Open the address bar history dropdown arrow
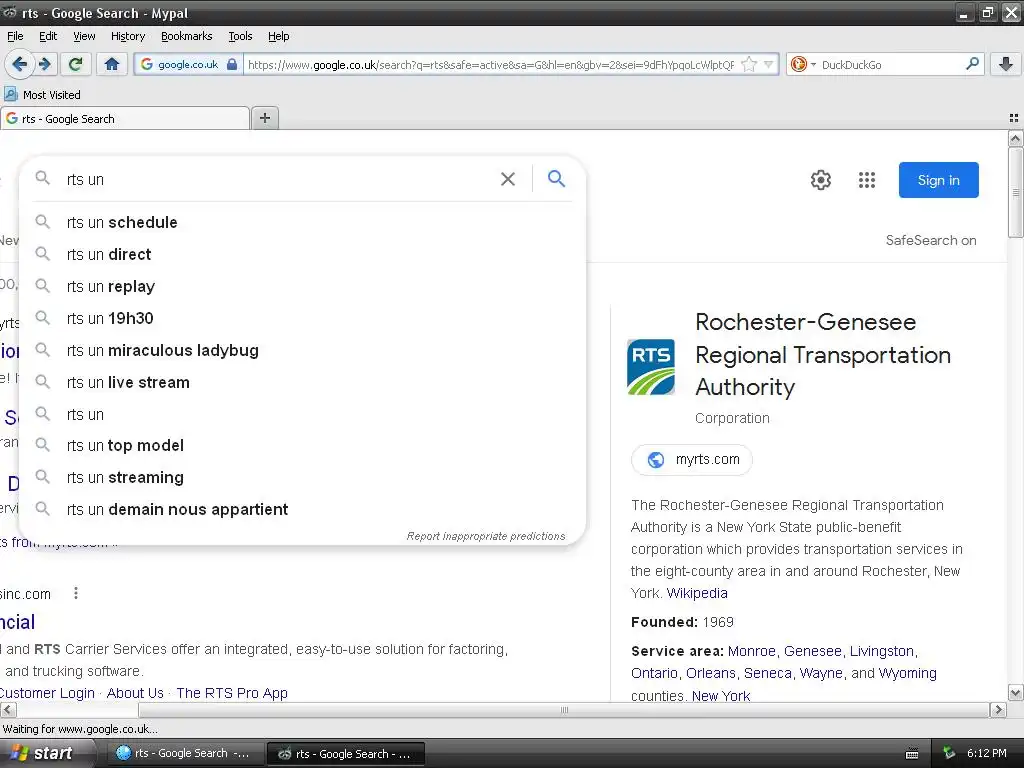Viewport: 1024px width, 768px height. (x=769, y=64)
